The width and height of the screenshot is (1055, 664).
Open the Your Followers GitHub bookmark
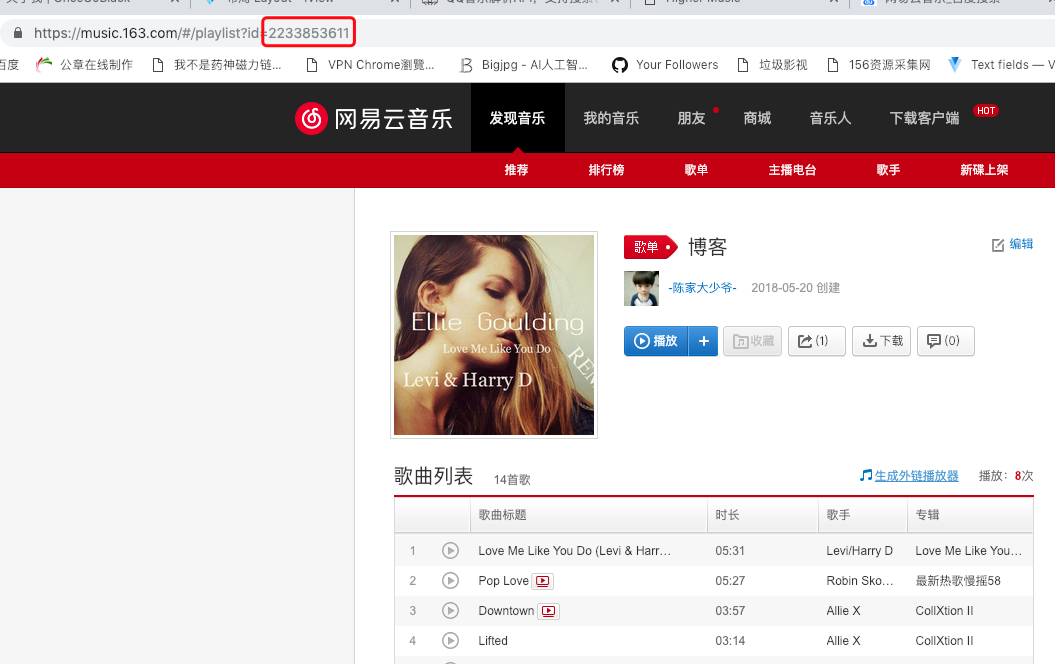coord(665,65)
